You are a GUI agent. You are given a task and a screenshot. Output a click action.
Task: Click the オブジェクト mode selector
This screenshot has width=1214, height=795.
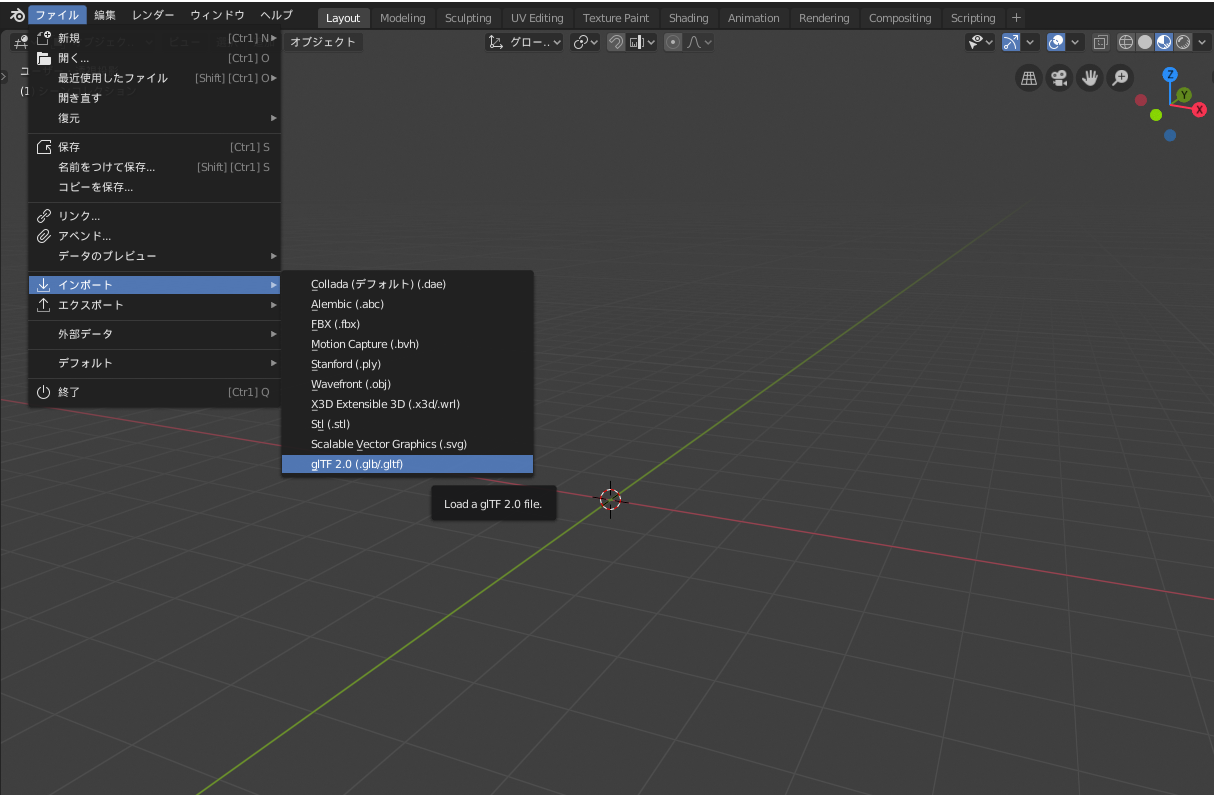click(322, 43)
